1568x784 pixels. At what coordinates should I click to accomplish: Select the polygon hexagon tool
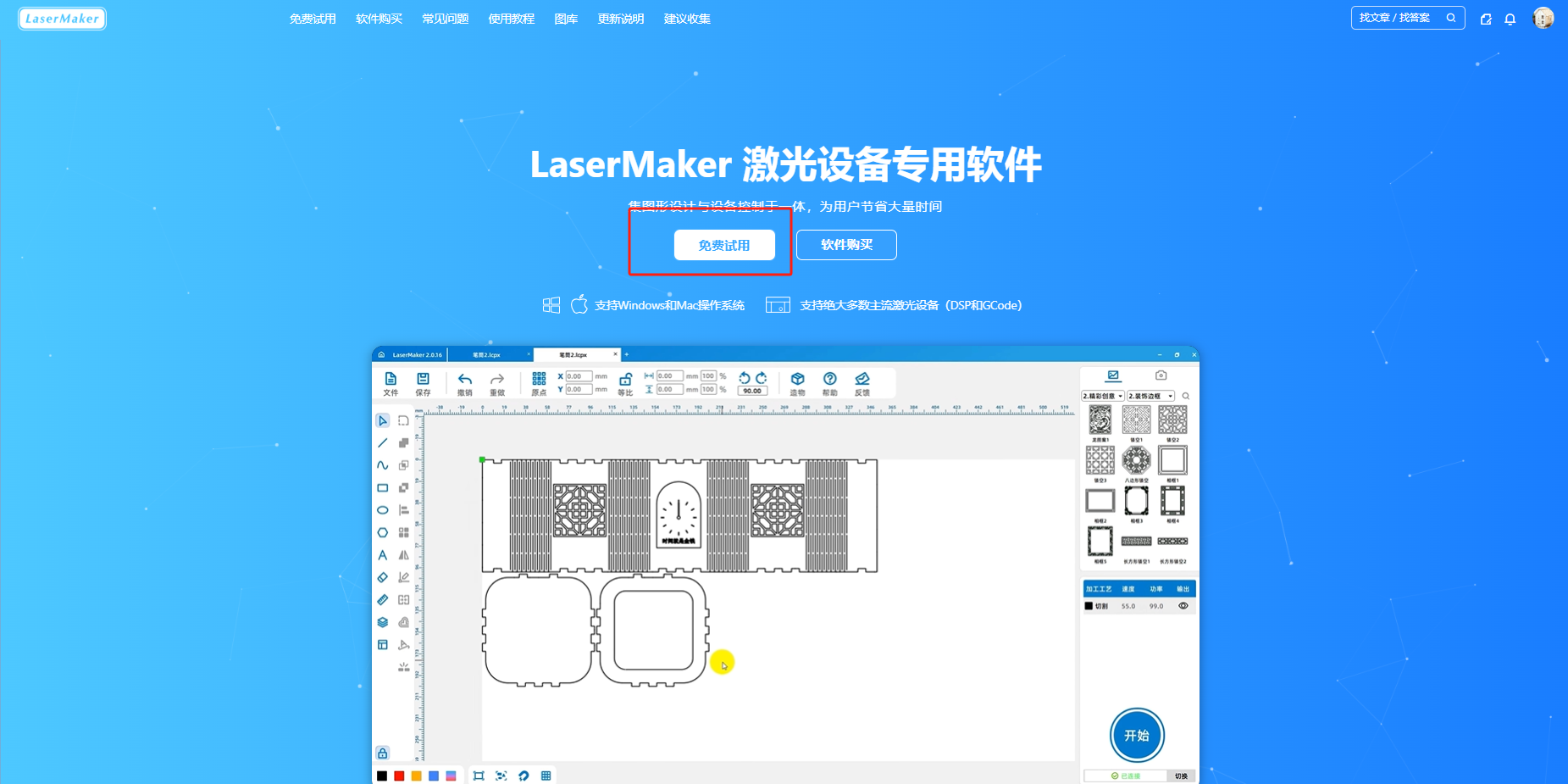click(383, 532)
